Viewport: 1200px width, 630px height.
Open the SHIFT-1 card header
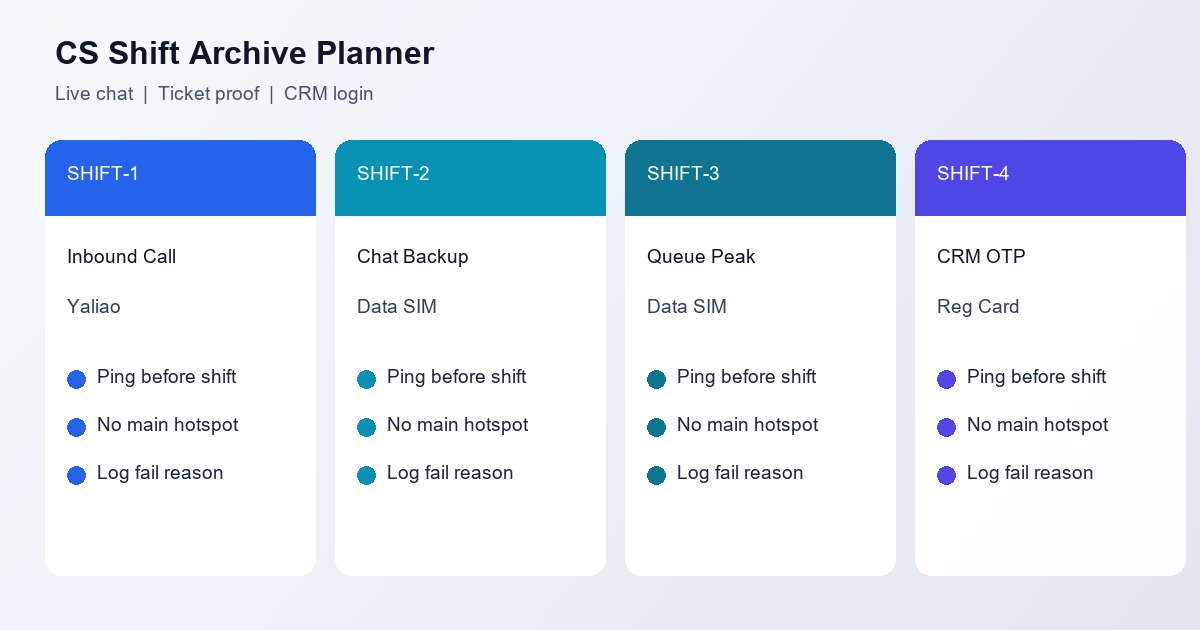tap(180, 178)
